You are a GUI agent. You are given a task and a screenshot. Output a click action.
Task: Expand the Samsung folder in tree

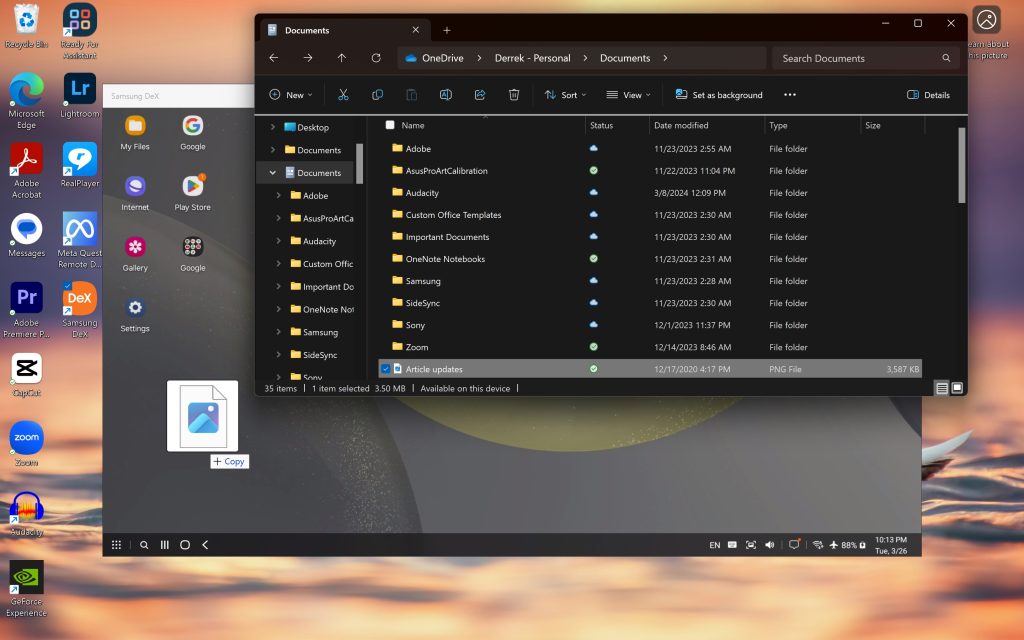279,332
